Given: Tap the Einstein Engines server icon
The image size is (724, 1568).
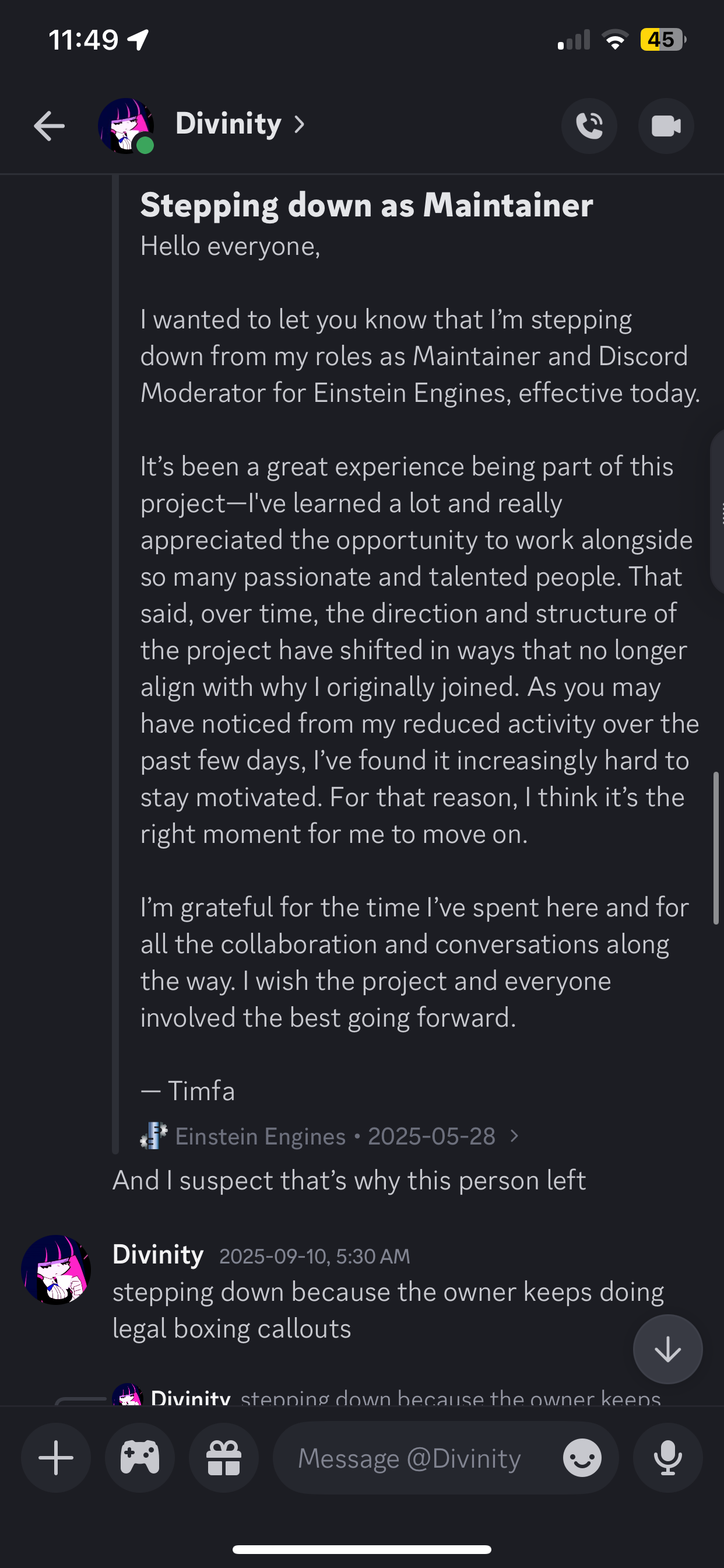Looking at the screenshot, I should click(153, 1136).
